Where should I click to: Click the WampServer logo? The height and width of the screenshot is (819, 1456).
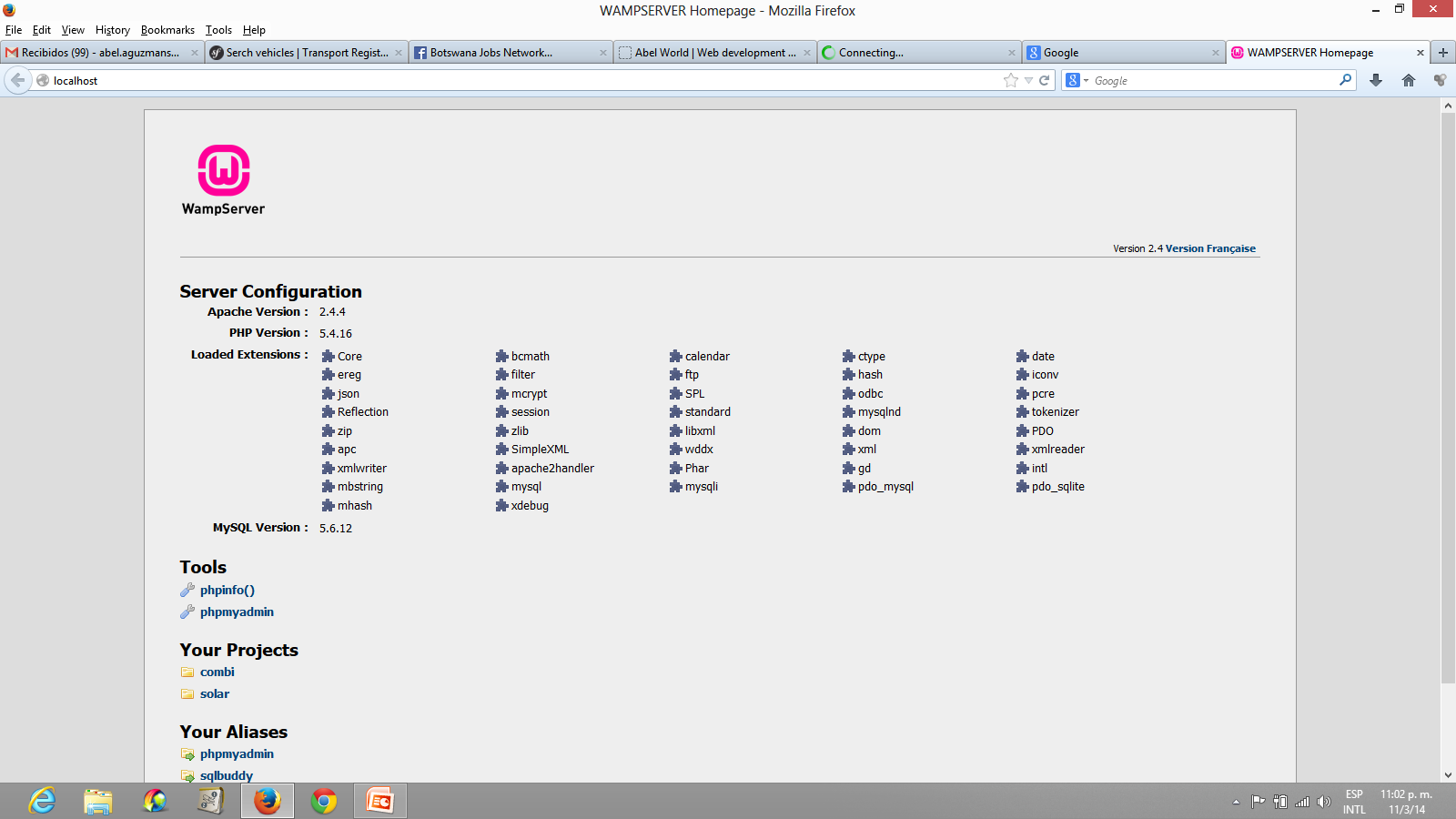(223, 179)
